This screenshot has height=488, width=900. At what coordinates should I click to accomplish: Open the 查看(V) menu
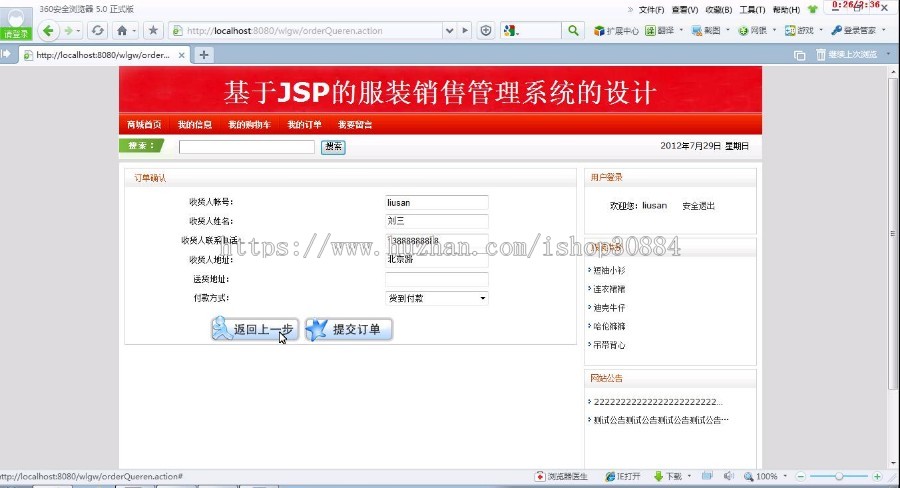point(685,10)
